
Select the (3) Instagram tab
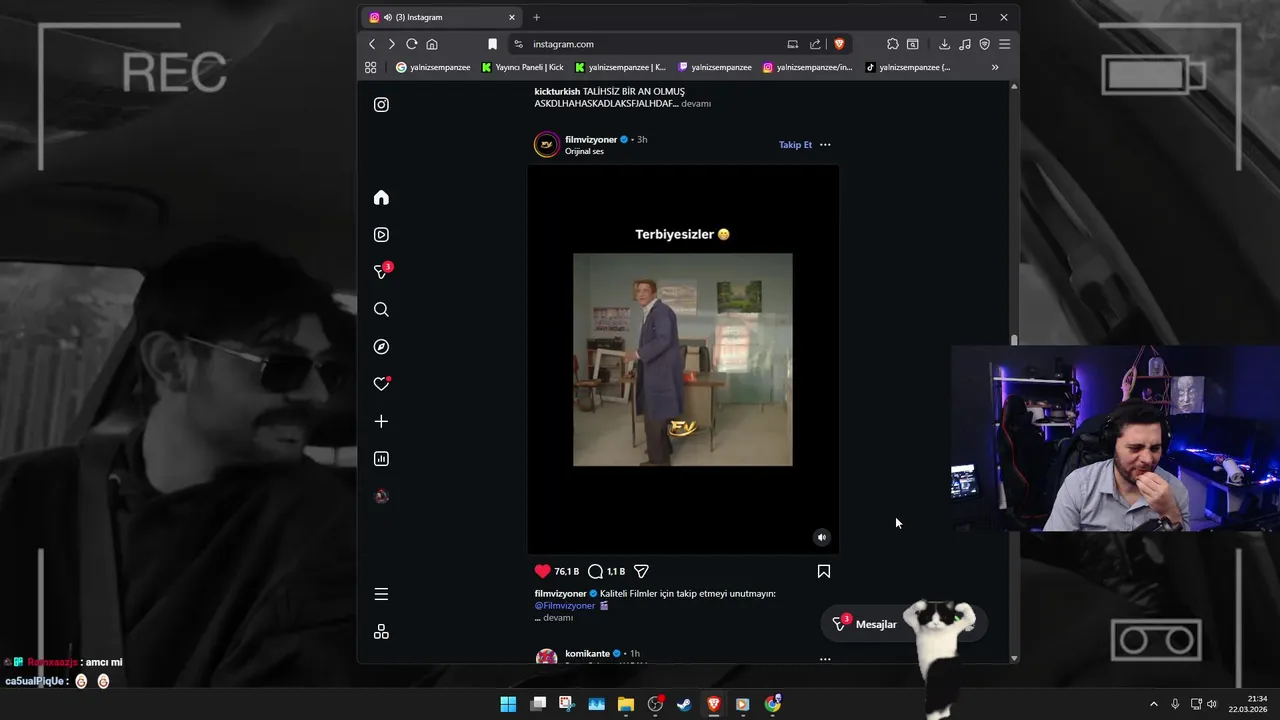(442, 17)
